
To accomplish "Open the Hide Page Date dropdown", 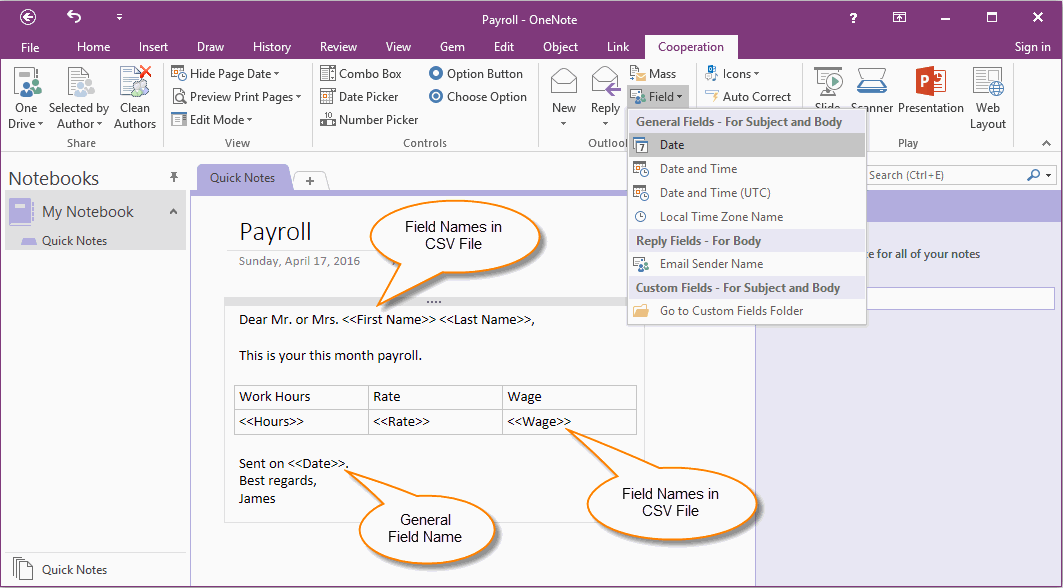I will point(225,74).
